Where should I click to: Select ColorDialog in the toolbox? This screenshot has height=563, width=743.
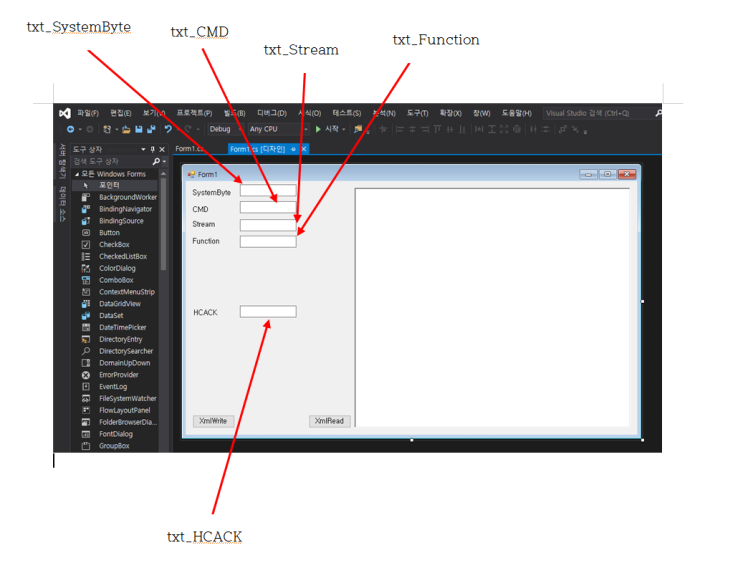[x=115, y=268]
